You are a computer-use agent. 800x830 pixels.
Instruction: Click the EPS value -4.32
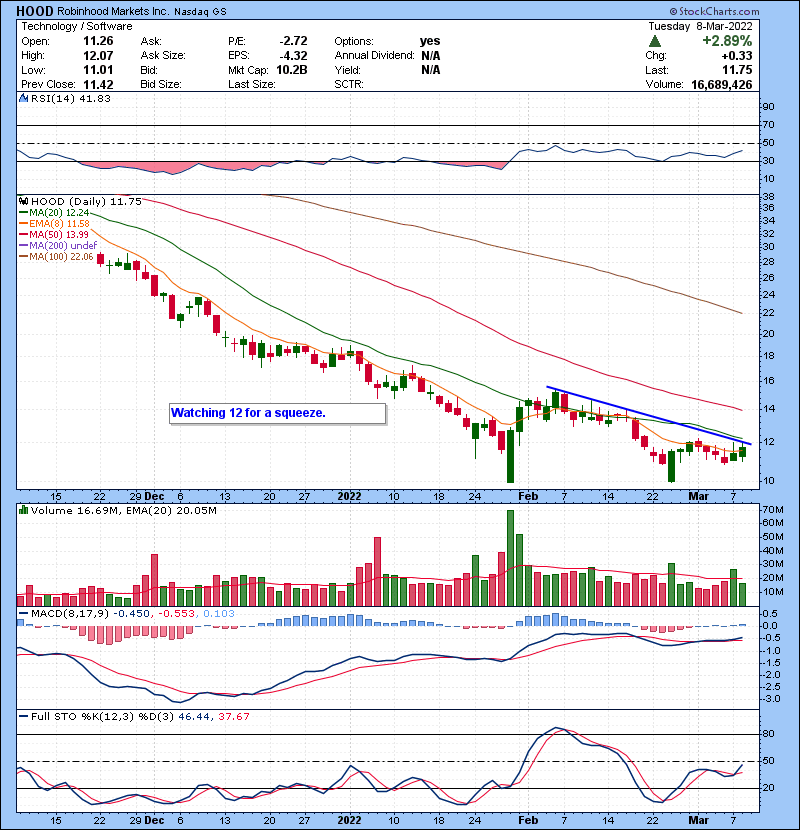pos(293,55)
